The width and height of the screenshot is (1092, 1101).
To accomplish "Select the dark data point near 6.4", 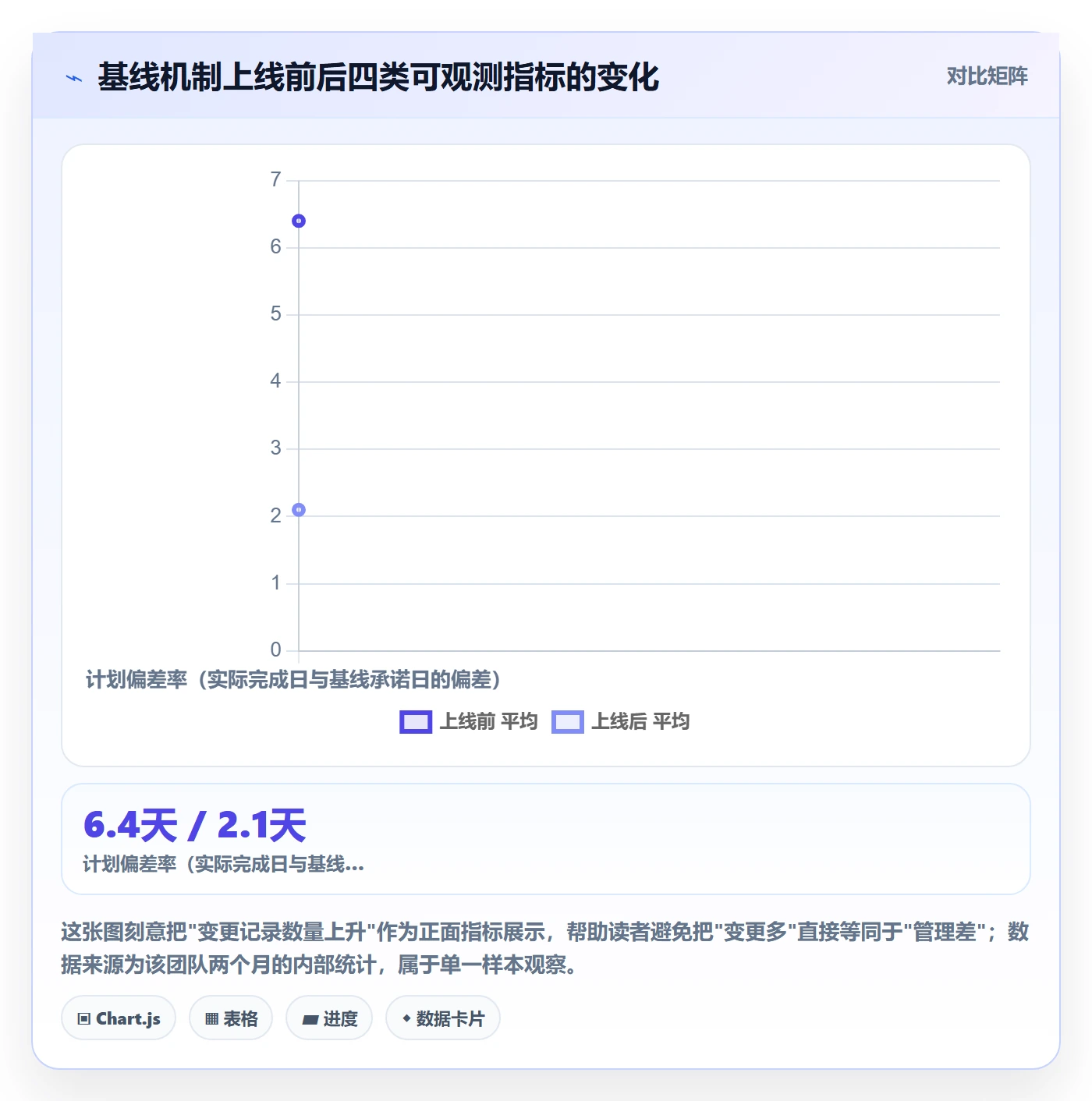I will click(299, 221).
